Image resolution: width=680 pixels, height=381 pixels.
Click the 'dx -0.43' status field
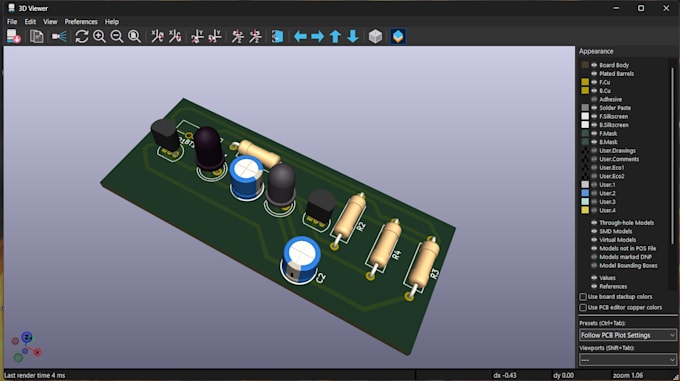[505, 375]
